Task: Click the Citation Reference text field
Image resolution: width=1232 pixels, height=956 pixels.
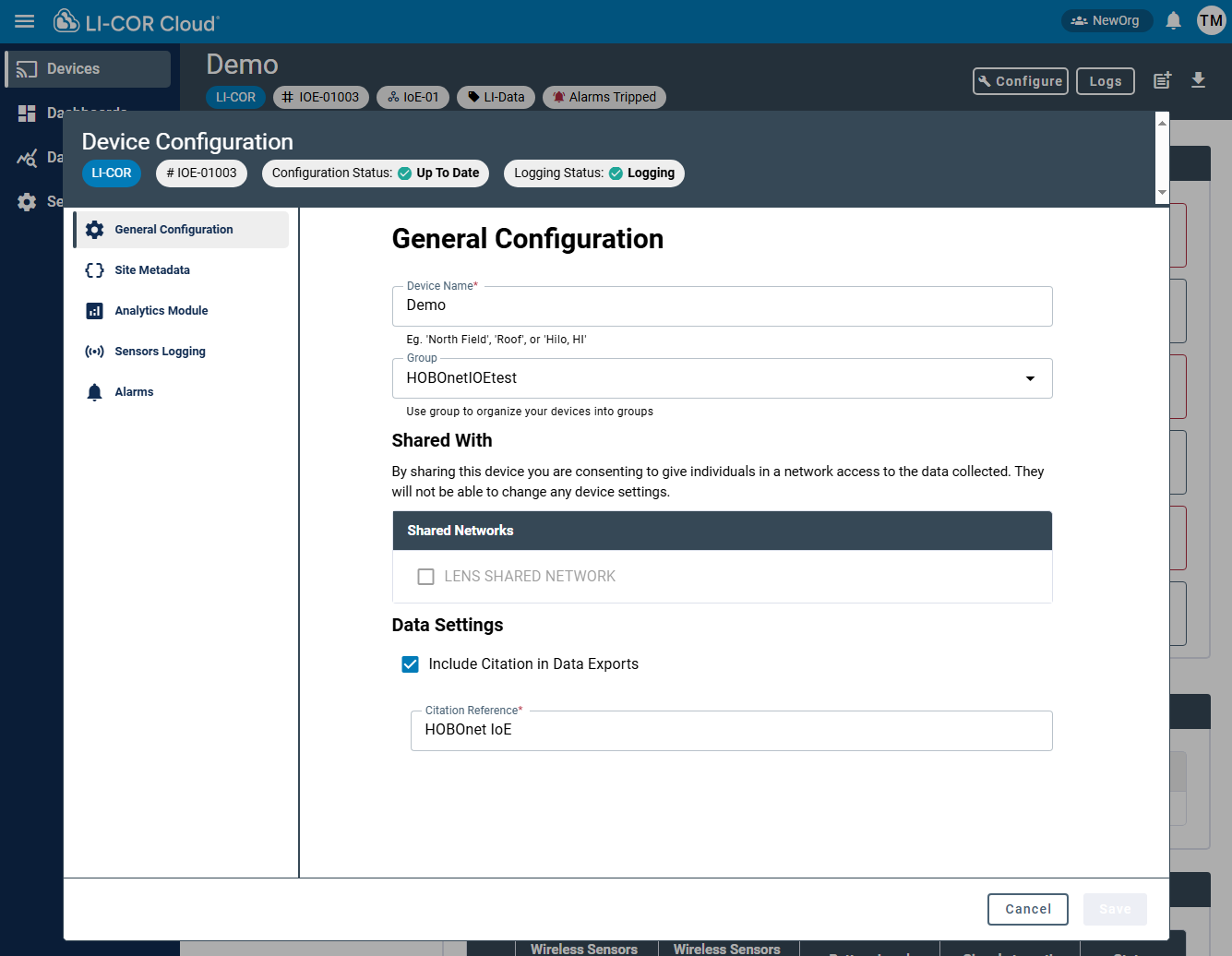Action: pos(731,730)
